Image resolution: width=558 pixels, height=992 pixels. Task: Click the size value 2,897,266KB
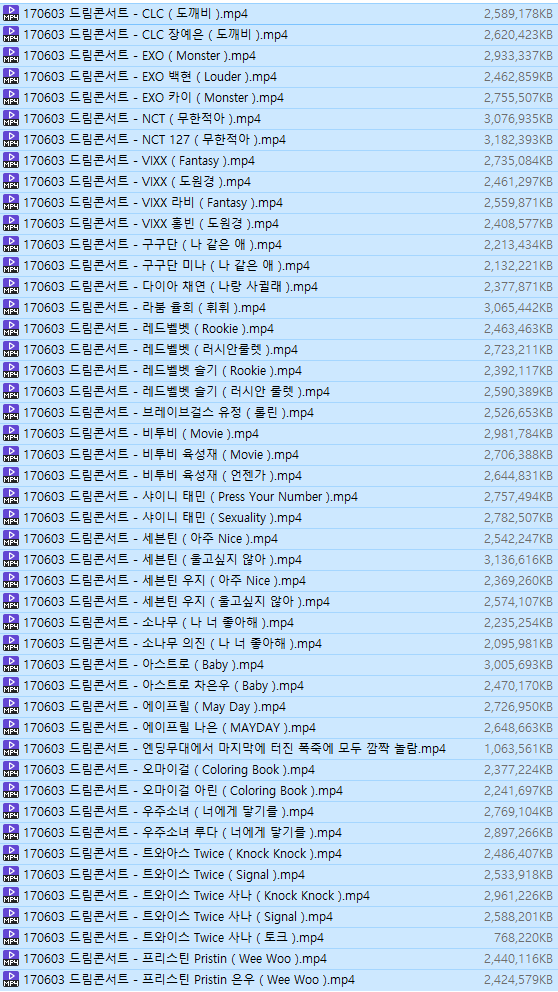tap(518, 832)
